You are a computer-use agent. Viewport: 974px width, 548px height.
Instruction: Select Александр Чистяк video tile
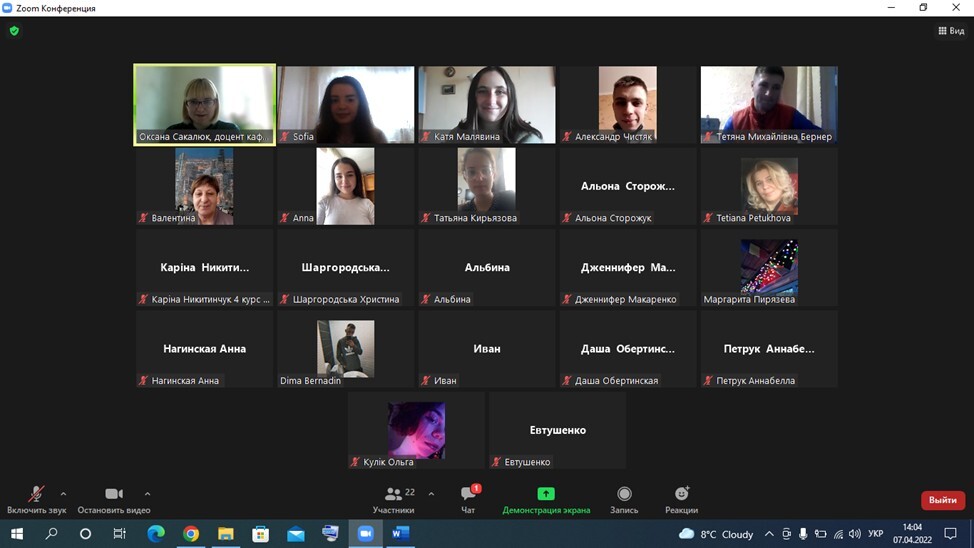[628, 105]
